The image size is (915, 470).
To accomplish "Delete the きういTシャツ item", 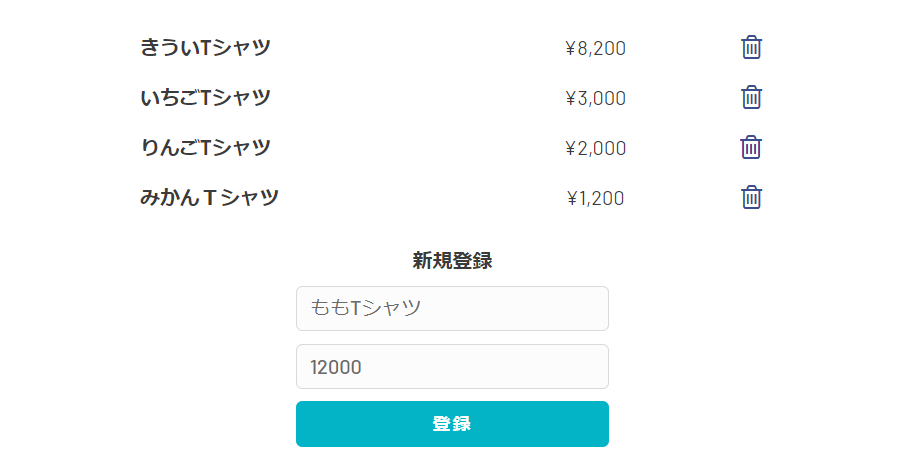I will (x=752, y=48).
